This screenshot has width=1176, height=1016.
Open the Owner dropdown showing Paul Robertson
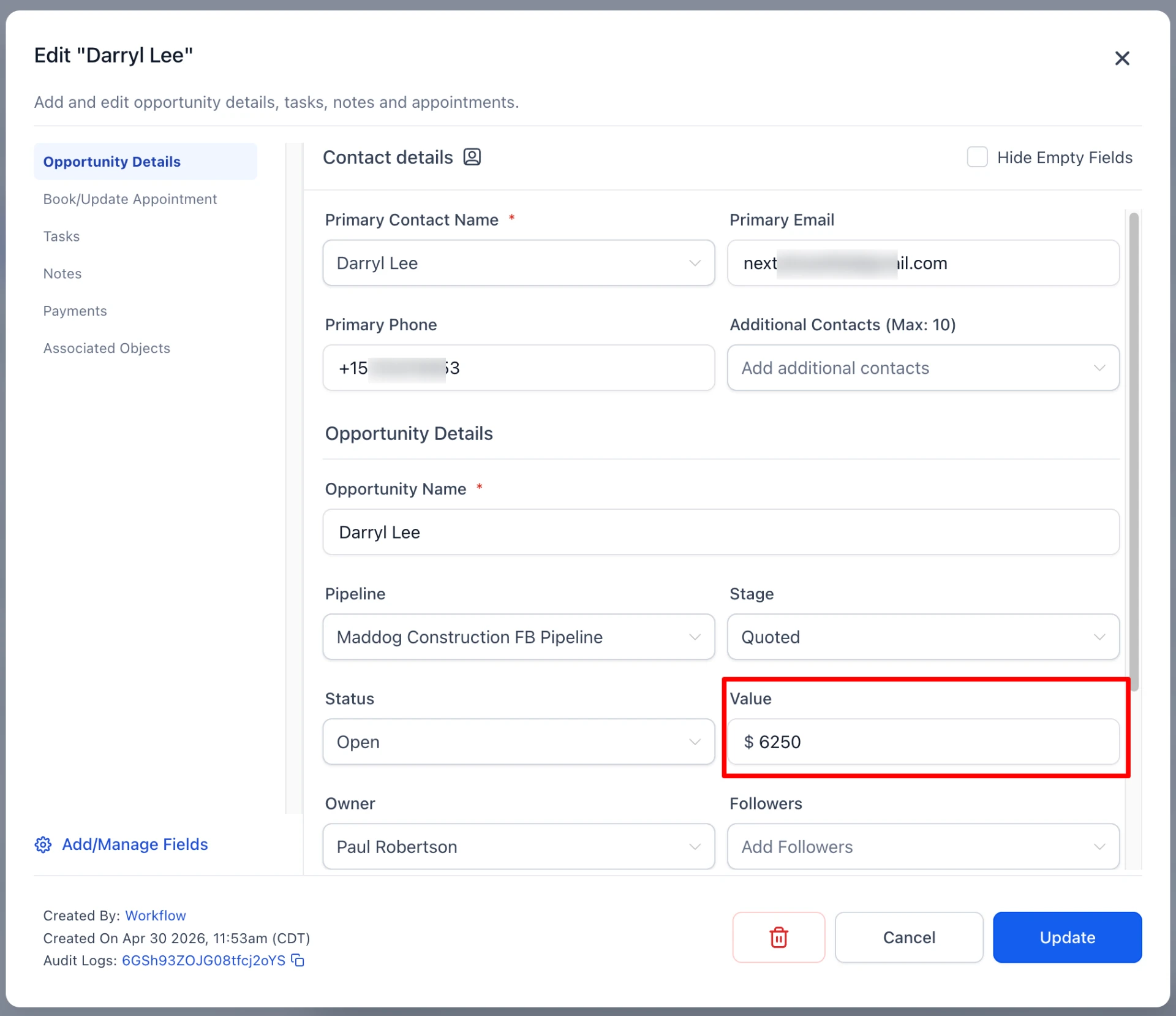pyautogui.click(x=519, y=846)
